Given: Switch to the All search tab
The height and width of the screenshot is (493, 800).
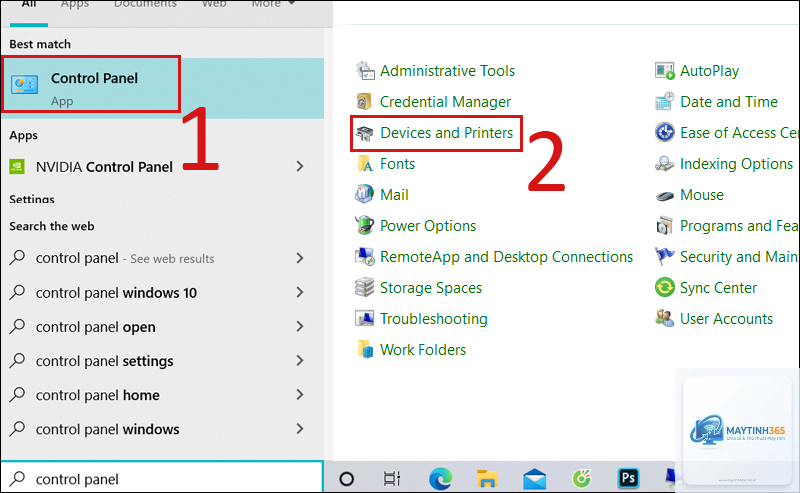Looking at the screenshot, I should point(29,4).
